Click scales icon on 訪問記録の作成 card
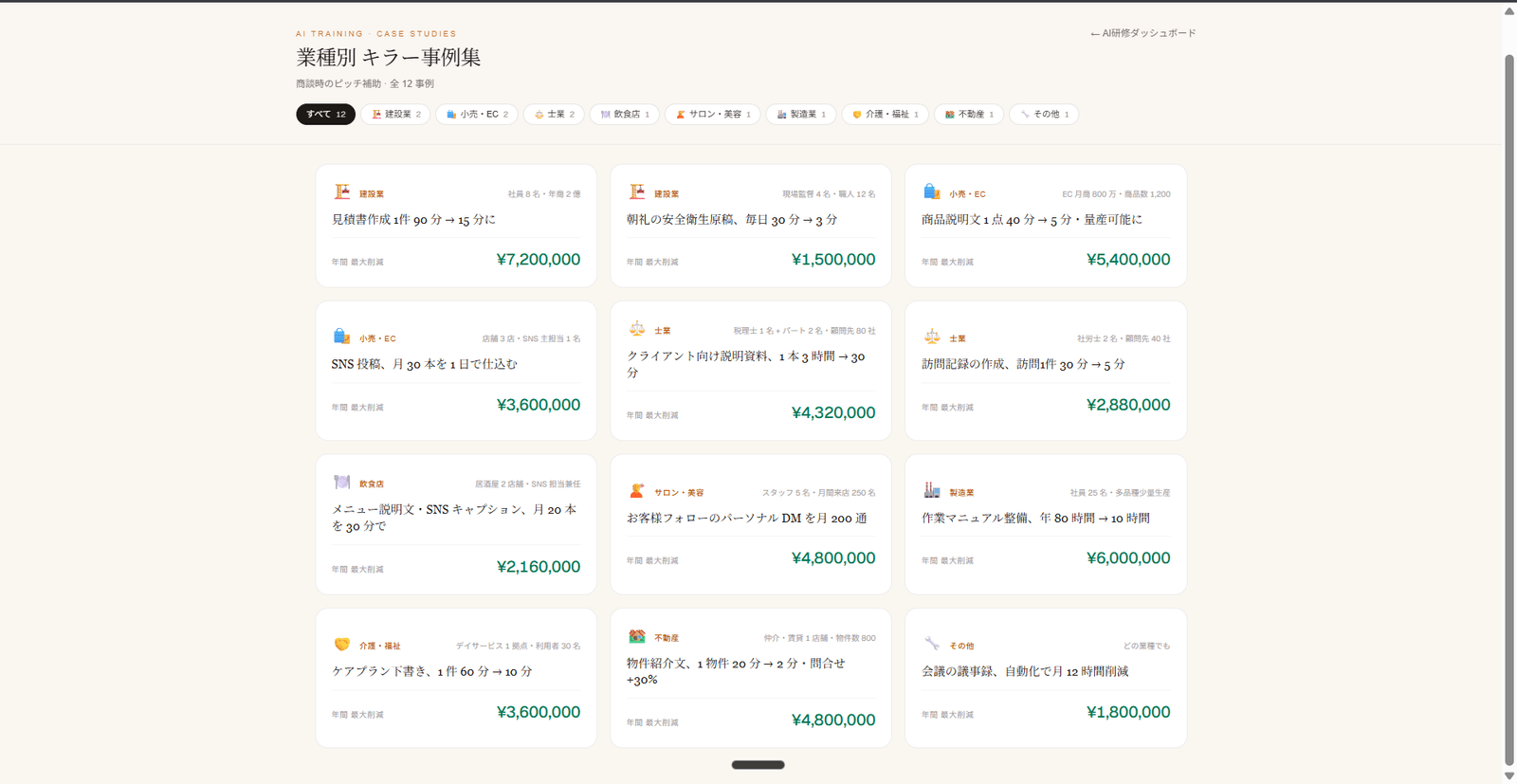This screenshot has width=1517, height=784. tap(931, 337)
